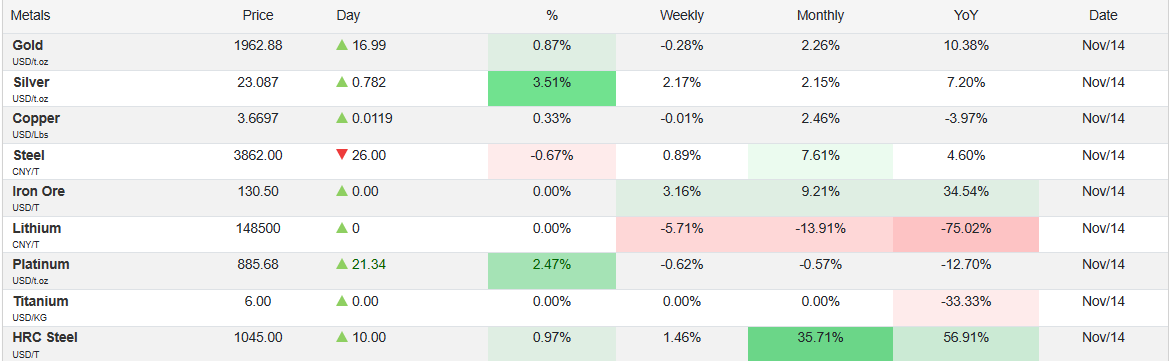This screenshot has width=1169, height=361.
Task: Click Silver's bright green 3.51% cell
Action: click(x=552, y=88)
